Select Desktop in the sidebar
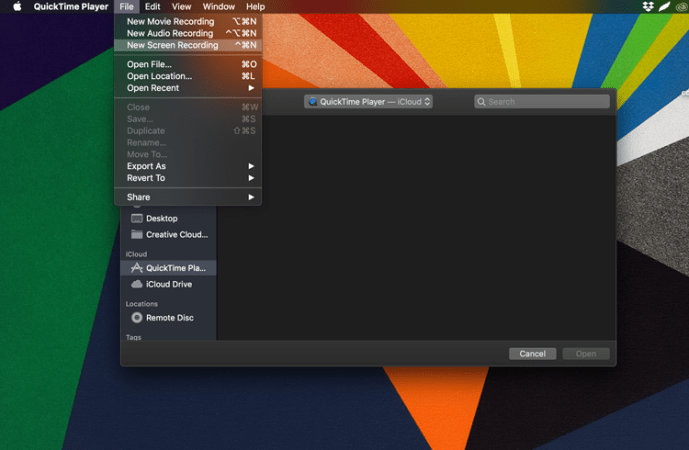The image size is (689, 450). click(168, 218)
